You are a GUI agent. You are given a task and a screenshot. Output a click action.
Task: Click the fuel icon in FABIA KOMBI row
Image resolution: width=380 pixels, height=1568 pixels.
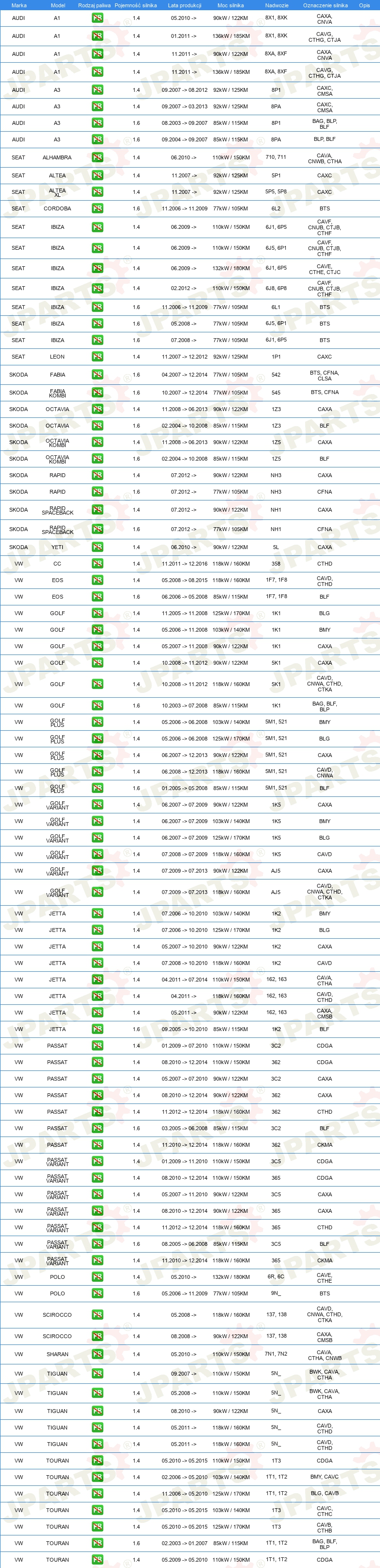98,393
